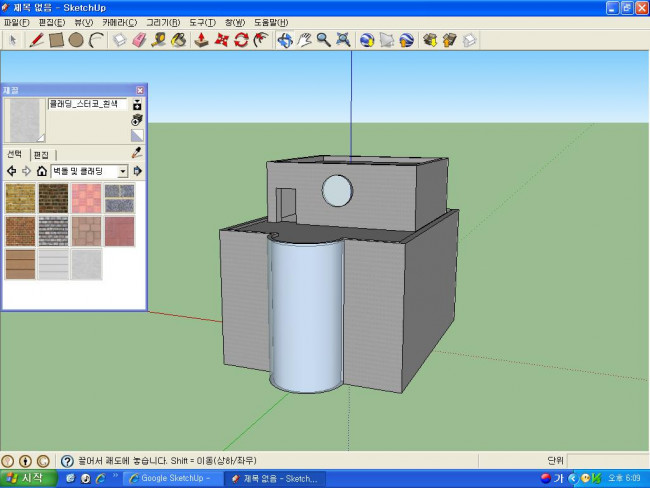This screenshot has width=650, height=488.
Task: Open the 카메라(C) menu
Action: click(x=119, y=22)
